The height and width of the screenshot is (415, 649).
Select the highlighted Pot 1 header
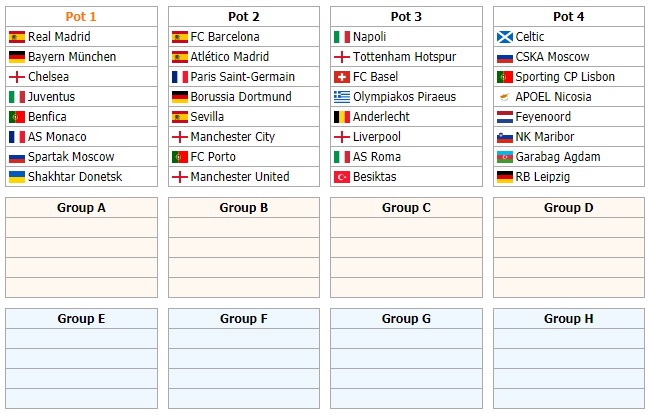pyautogui.click(x=81, y=17)
